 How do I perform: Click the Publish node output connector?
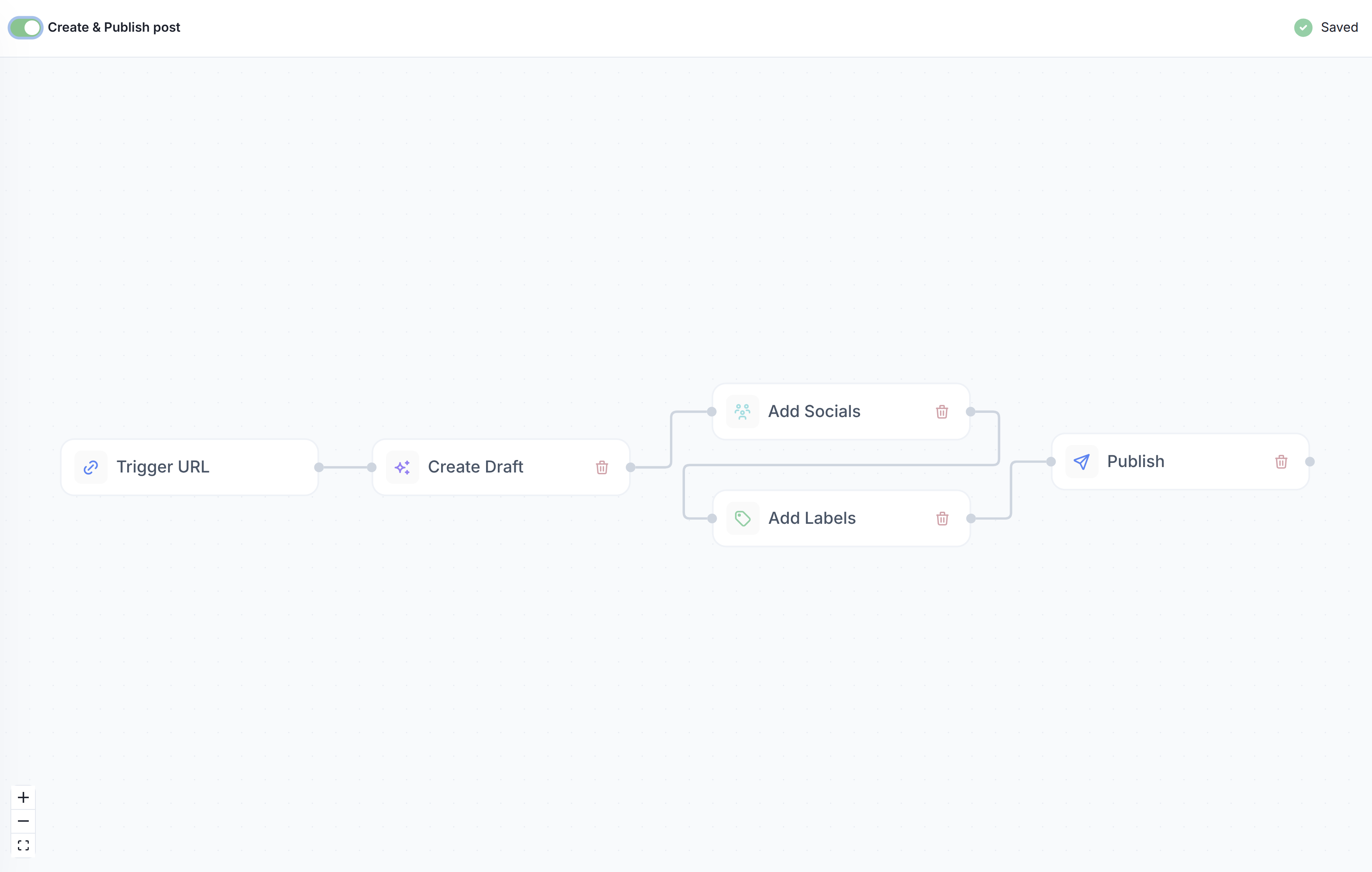[x=1310, y=462]
